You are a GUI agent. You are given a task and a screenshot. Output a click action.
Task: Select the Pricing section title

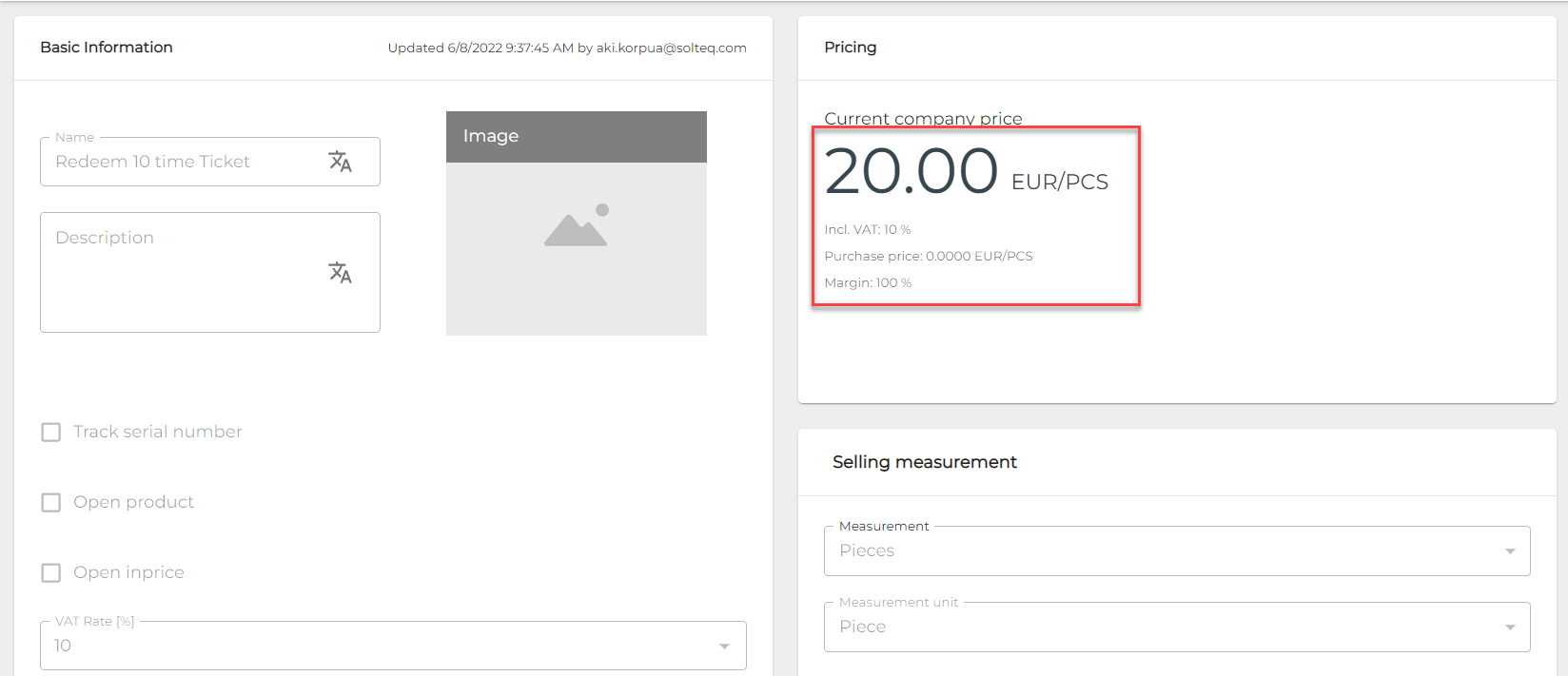pyautogui.click(x=850, y=48)
